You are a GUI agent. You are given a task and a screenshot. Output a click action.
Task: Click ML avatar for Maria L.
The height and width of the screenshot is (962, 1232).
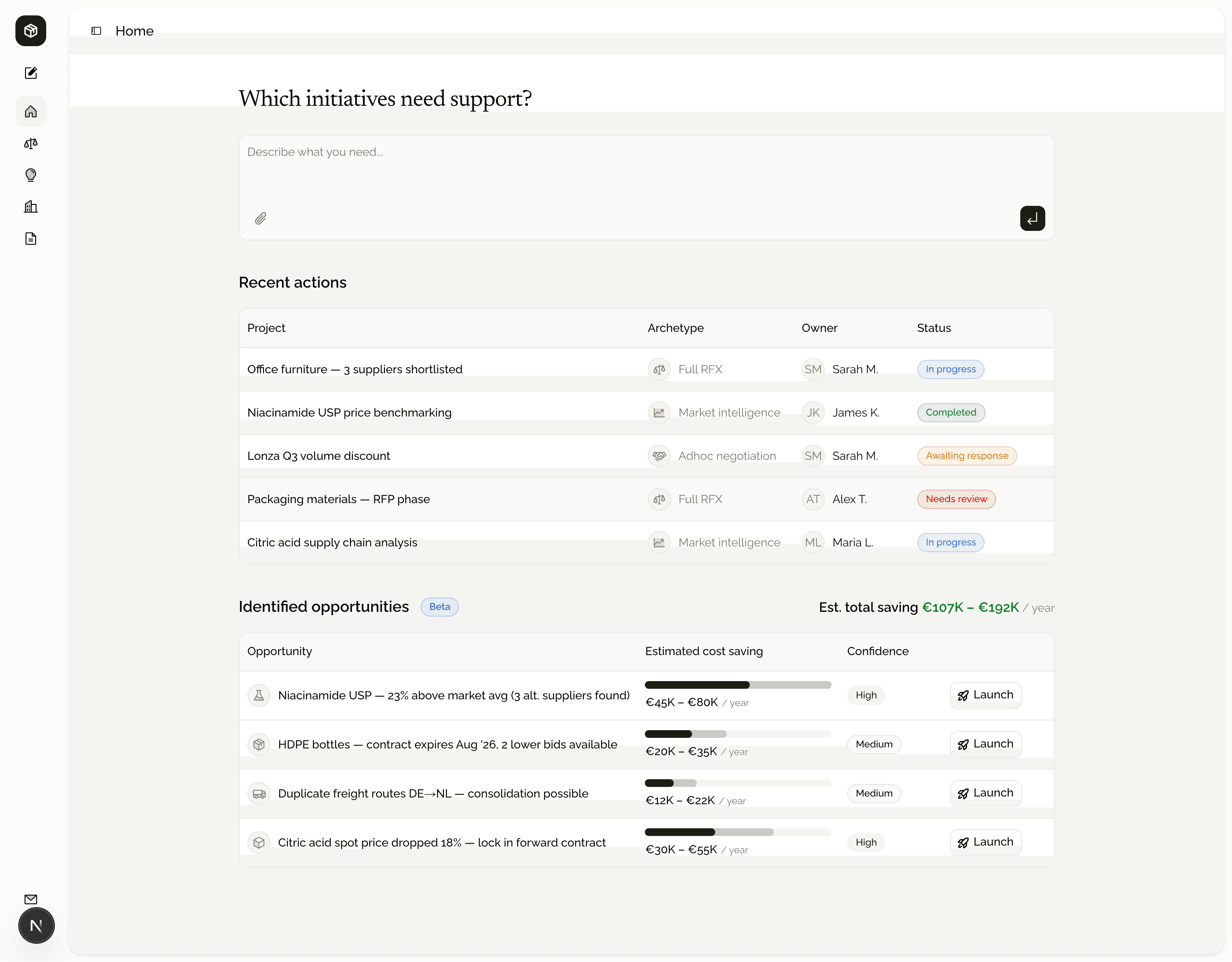(x=813, y=543)
